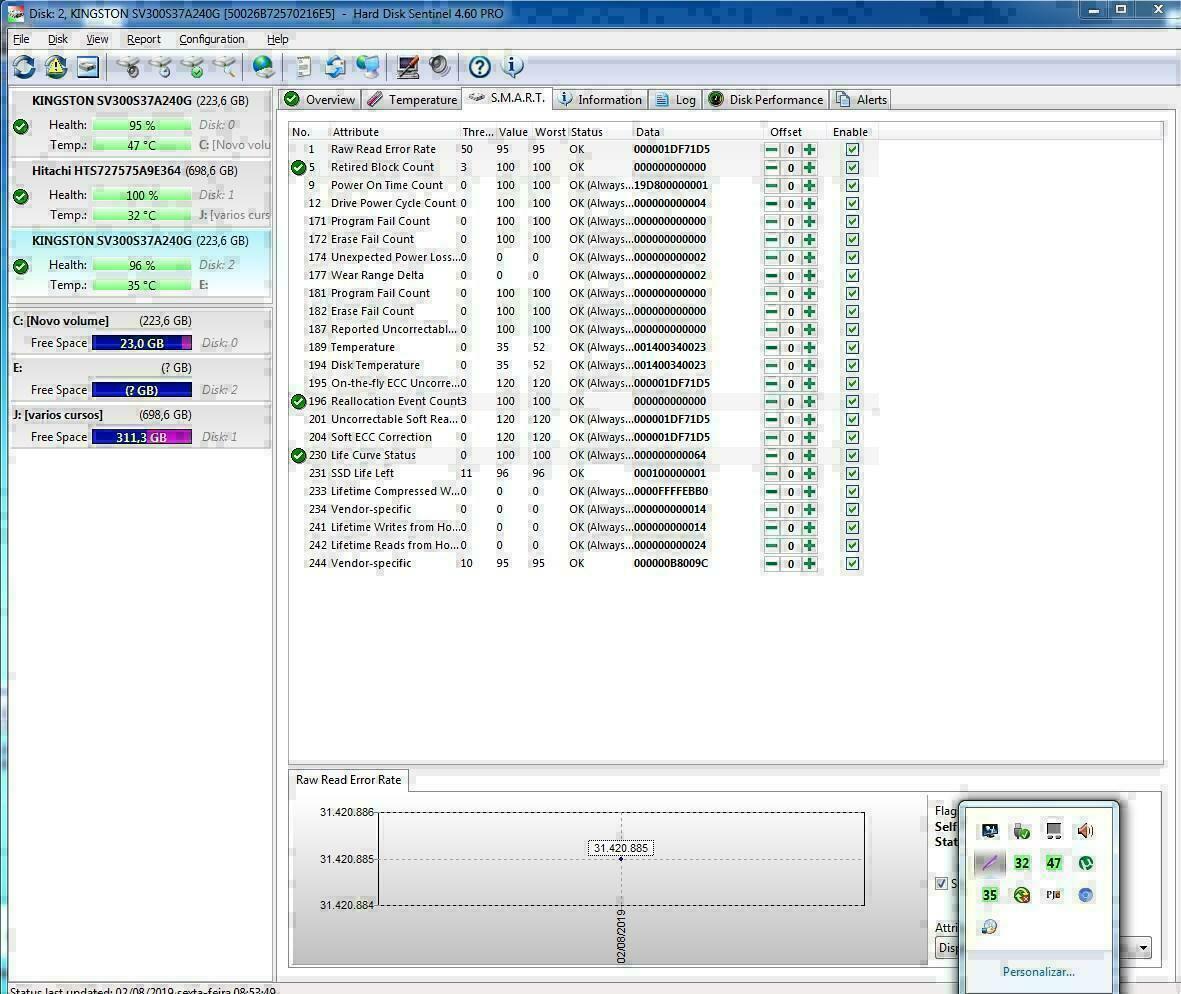The width and height of the screenshot is (1181, 994).
Task: Decrease offset for Retired Block Count
Action: (x=771, y=167)
